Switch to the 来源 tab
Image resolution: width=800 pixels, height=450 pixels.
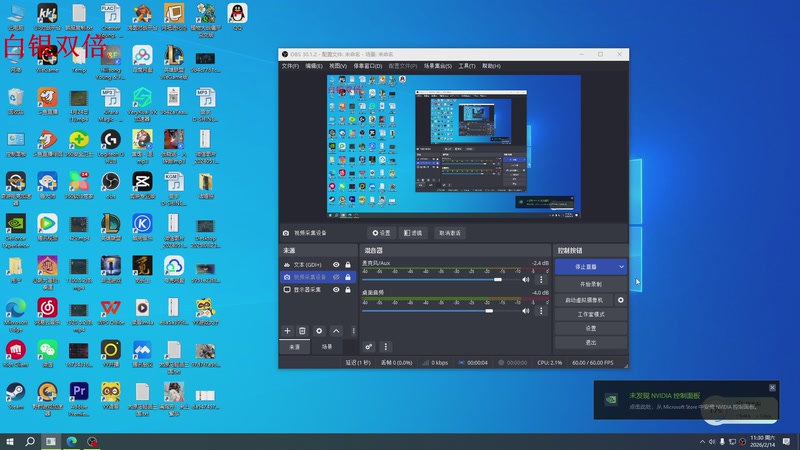click(294, 347)
